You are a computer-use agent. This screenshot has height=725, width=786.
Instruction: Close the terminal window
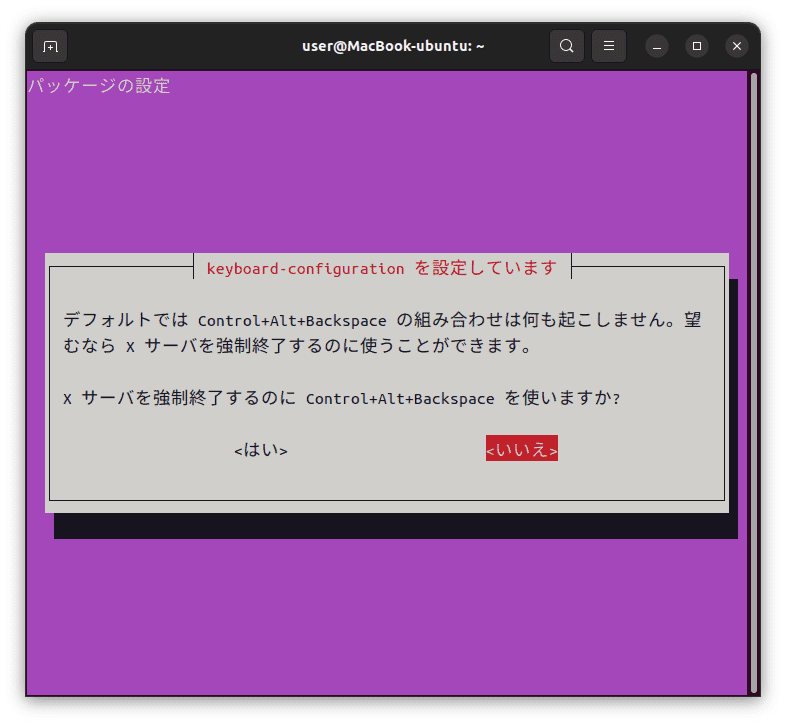(x=737, y=46)
